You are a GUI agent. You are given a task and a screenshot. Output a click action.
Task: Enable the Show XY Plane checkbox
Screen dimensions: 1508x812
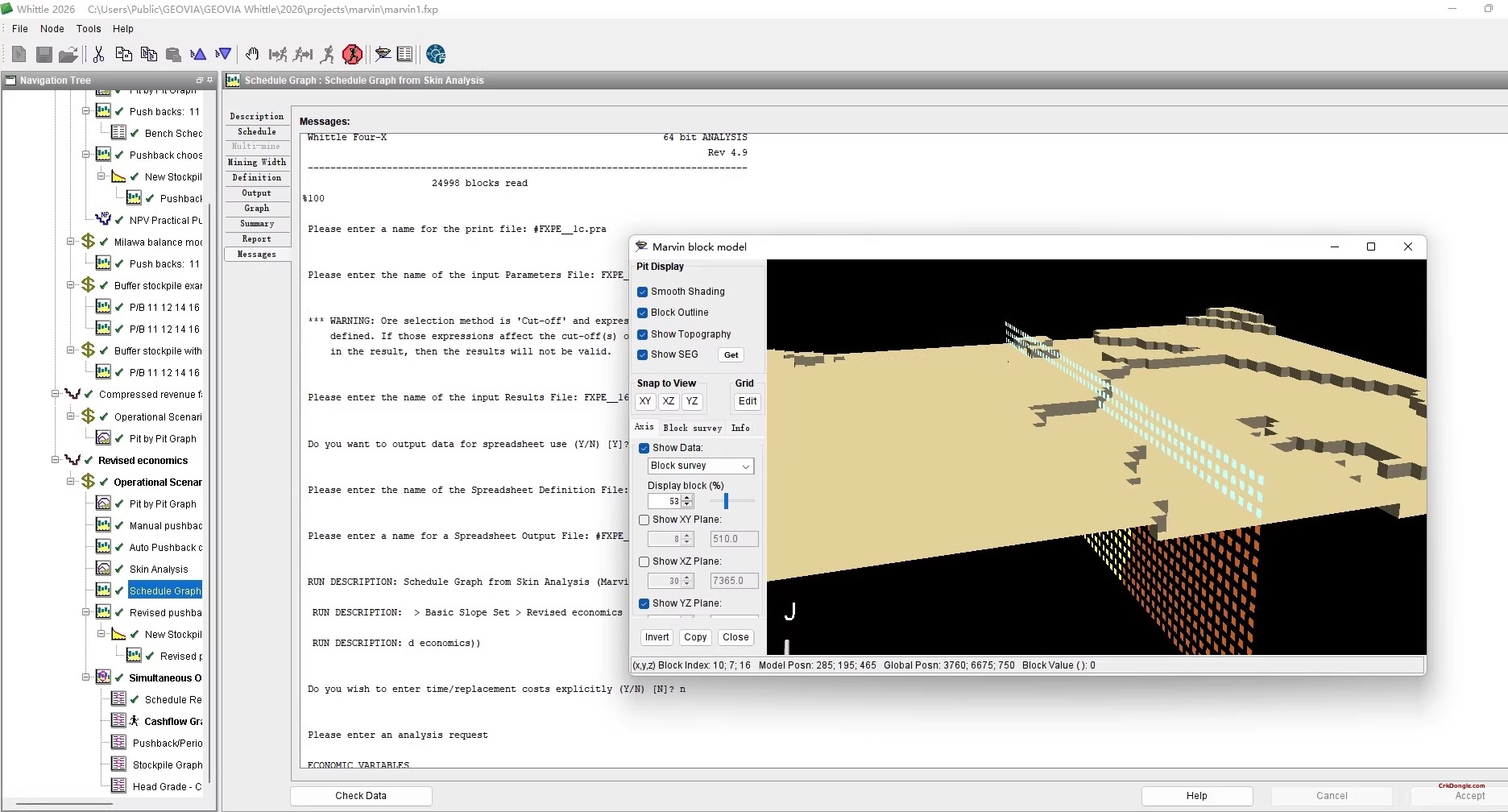[x=644, y=520]
